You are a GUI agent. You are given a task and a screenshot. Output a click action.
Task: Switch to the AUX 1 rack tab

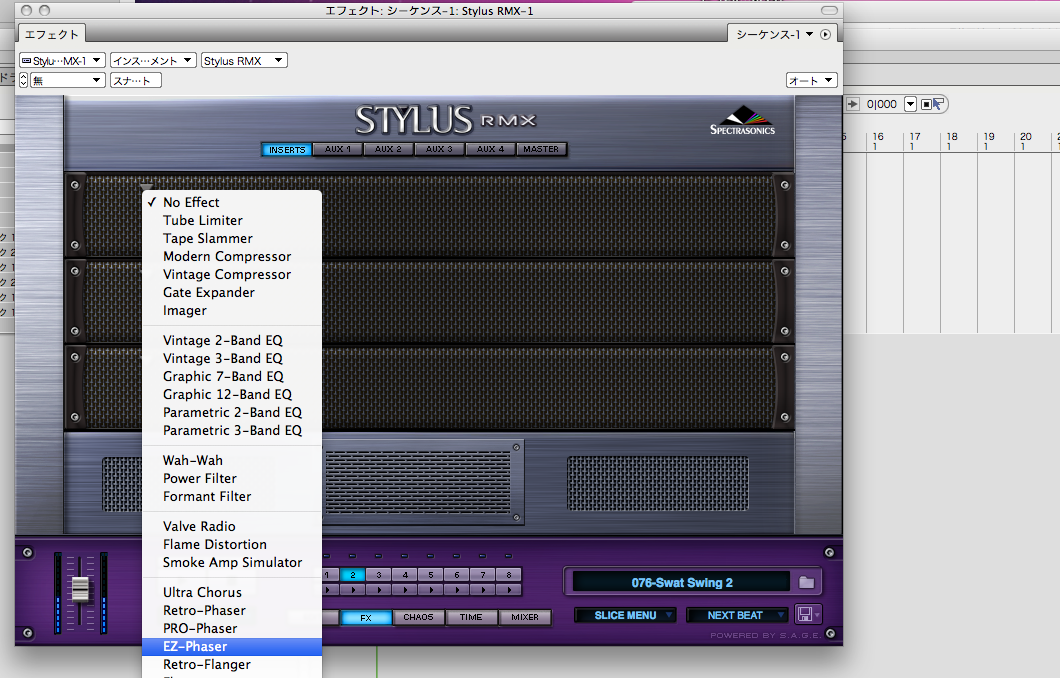(x=338, y=149)
